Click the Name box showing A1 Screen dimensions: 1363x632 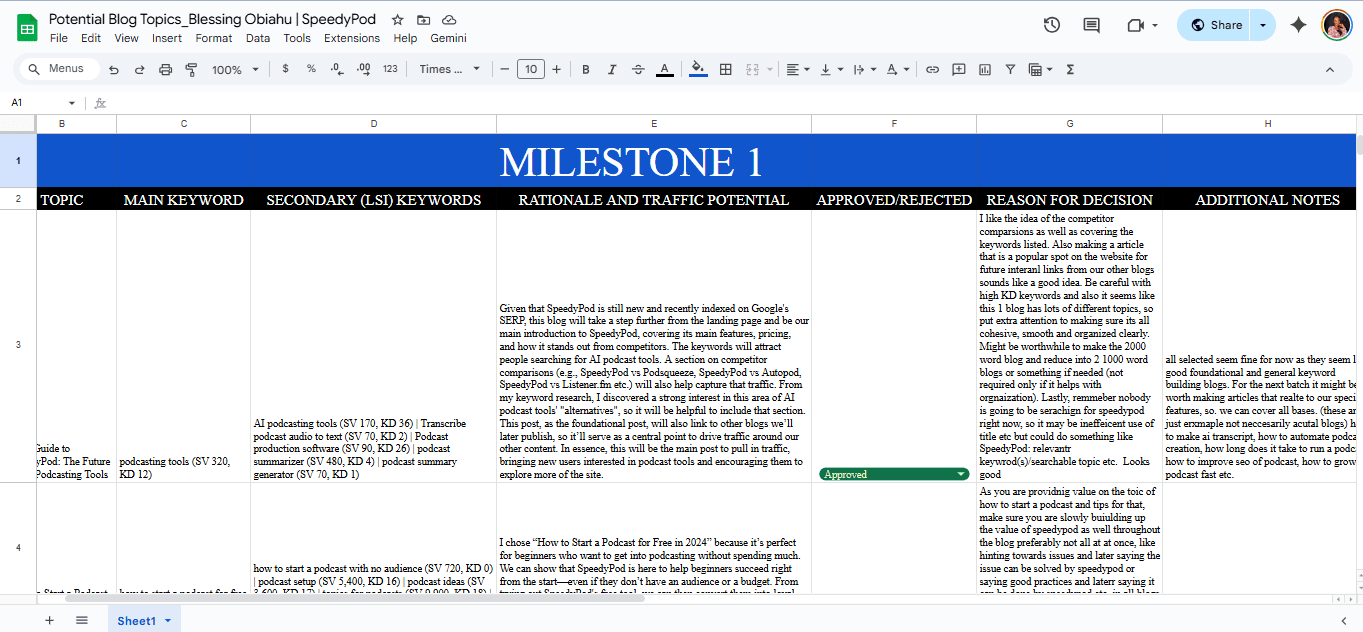pyautogui.click(x=36, y=103)
